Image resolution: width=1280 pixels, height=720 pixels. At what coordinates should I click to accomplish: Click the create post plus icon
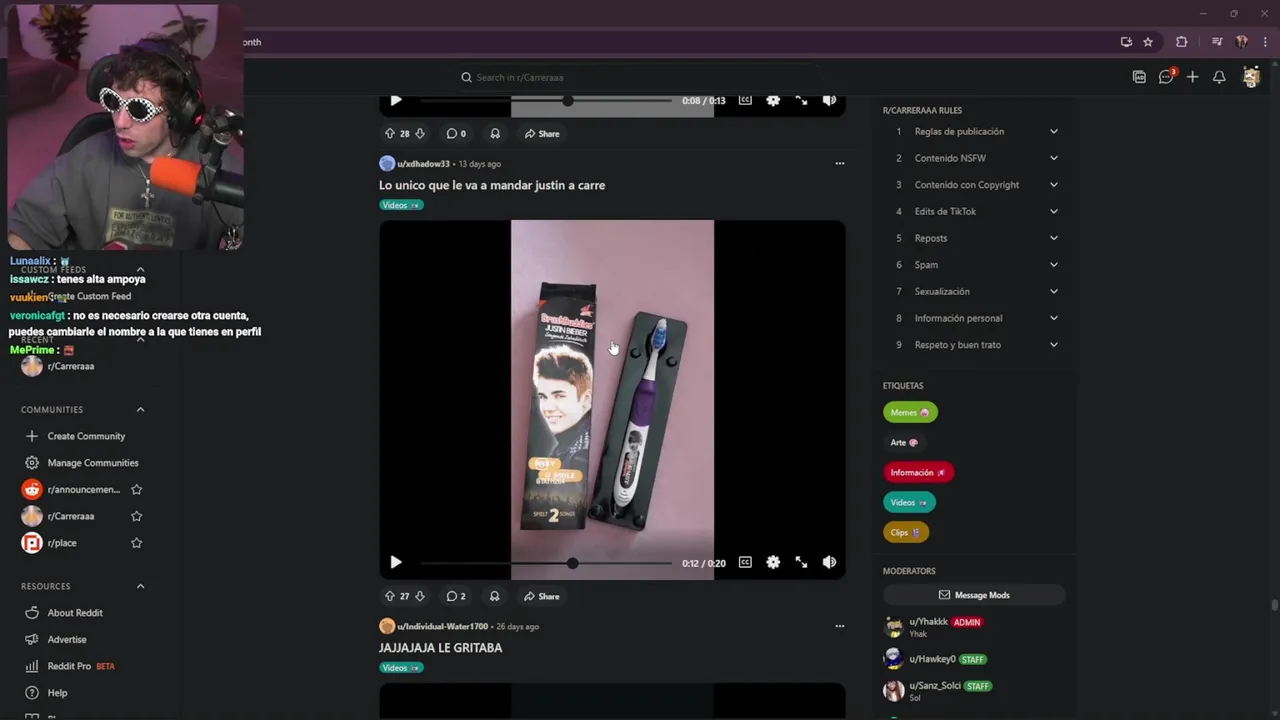coord(1192,77)
